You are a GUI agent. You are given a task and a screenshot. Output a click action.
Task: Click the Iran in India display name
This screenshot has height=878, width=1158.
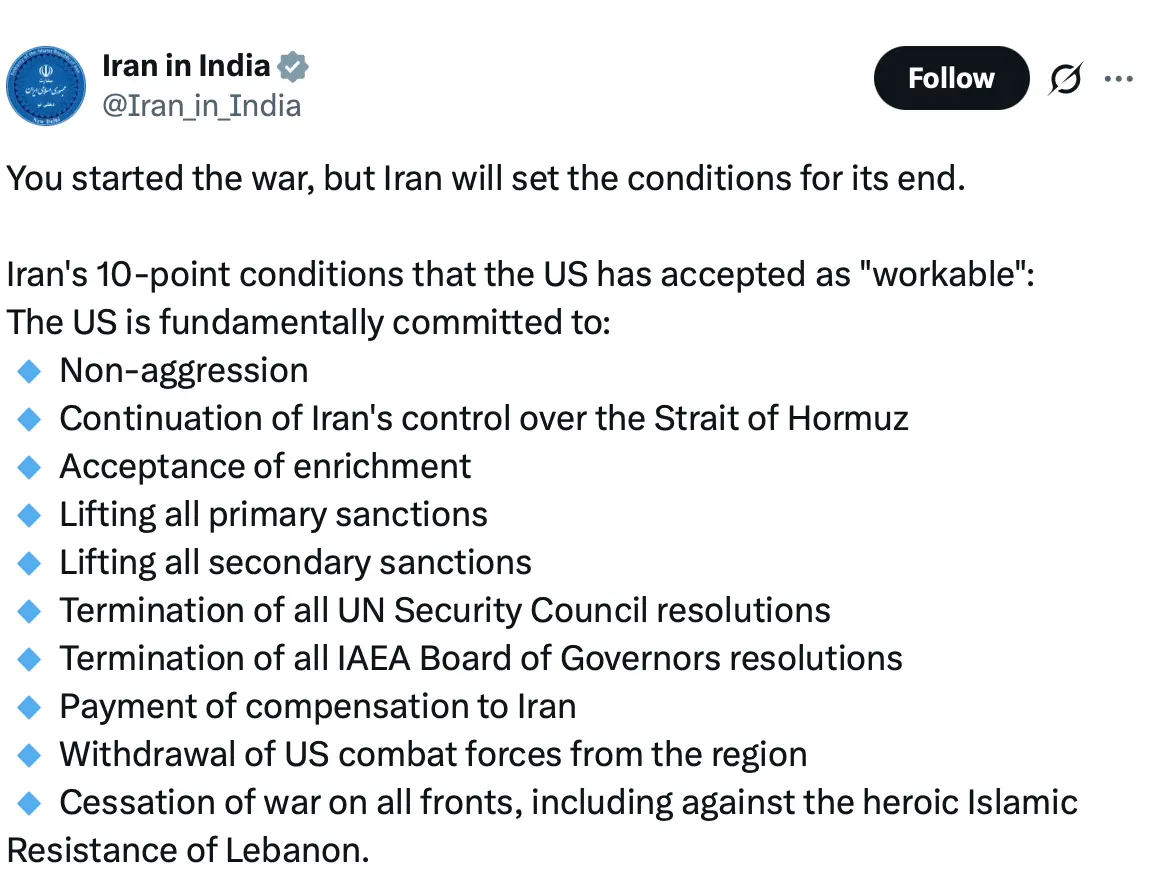click(186, 65)
